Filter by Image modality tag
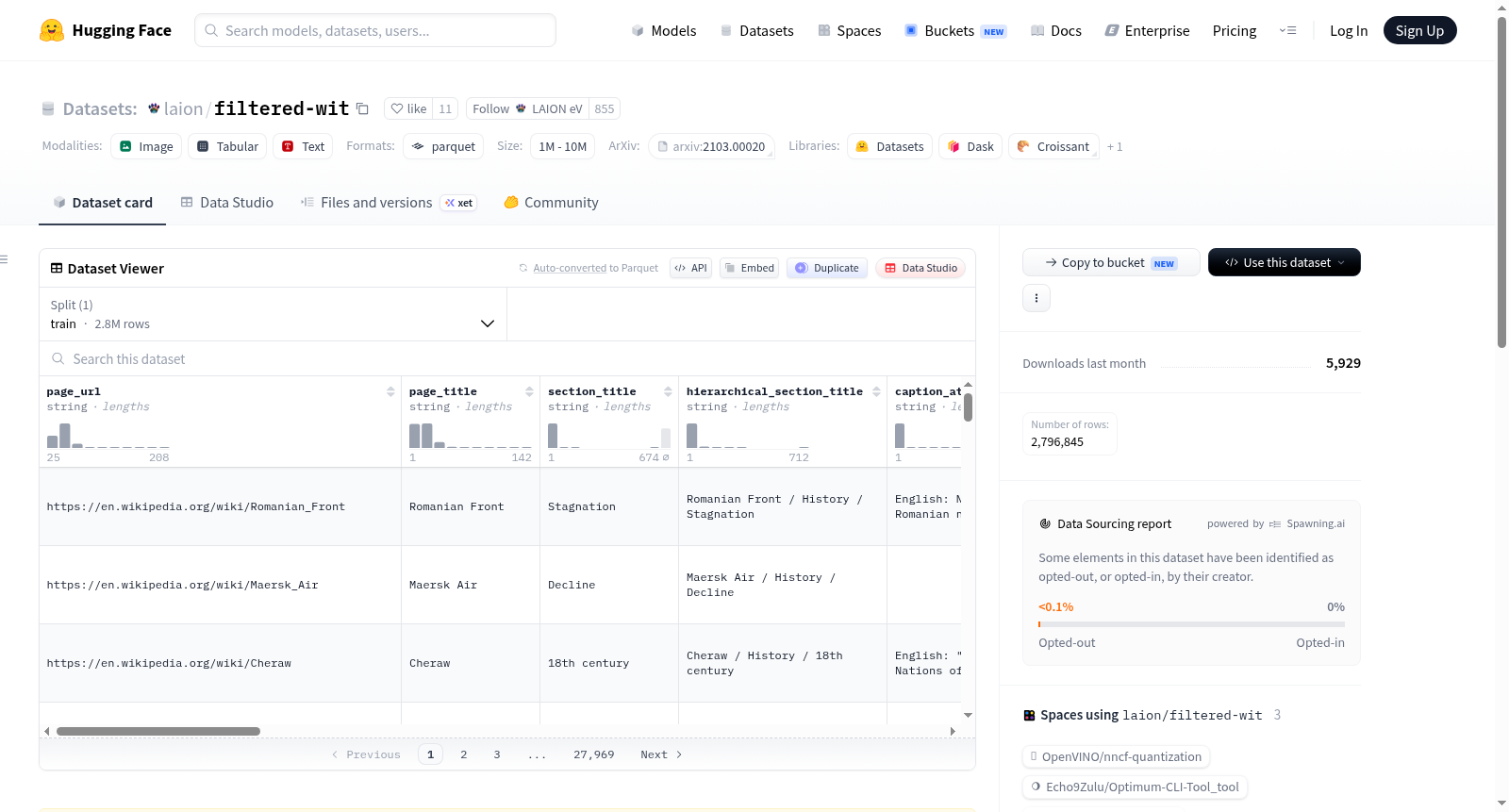 click(146, 146)
